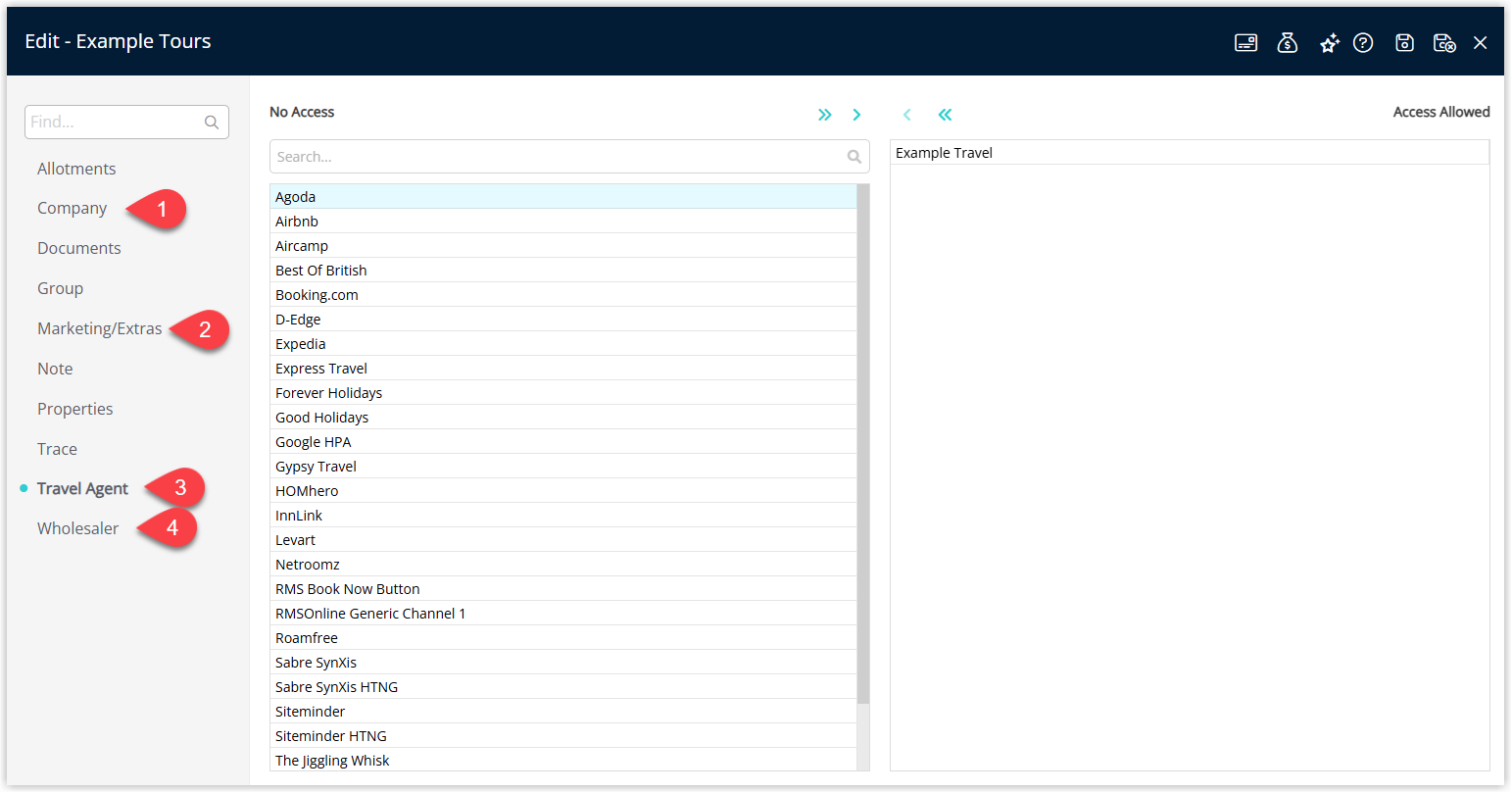Select Express Travel in the list
The height and width of the screenshot is (793, 1512).
(563, 369)
